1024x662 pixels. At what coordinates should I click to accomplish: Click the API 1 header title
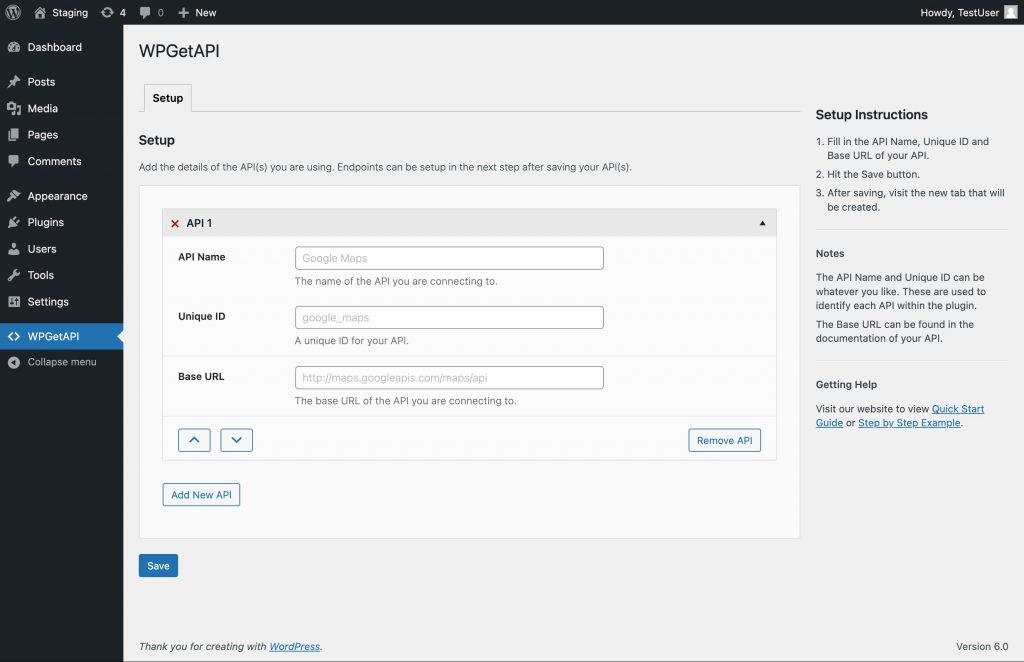(199, 223)
